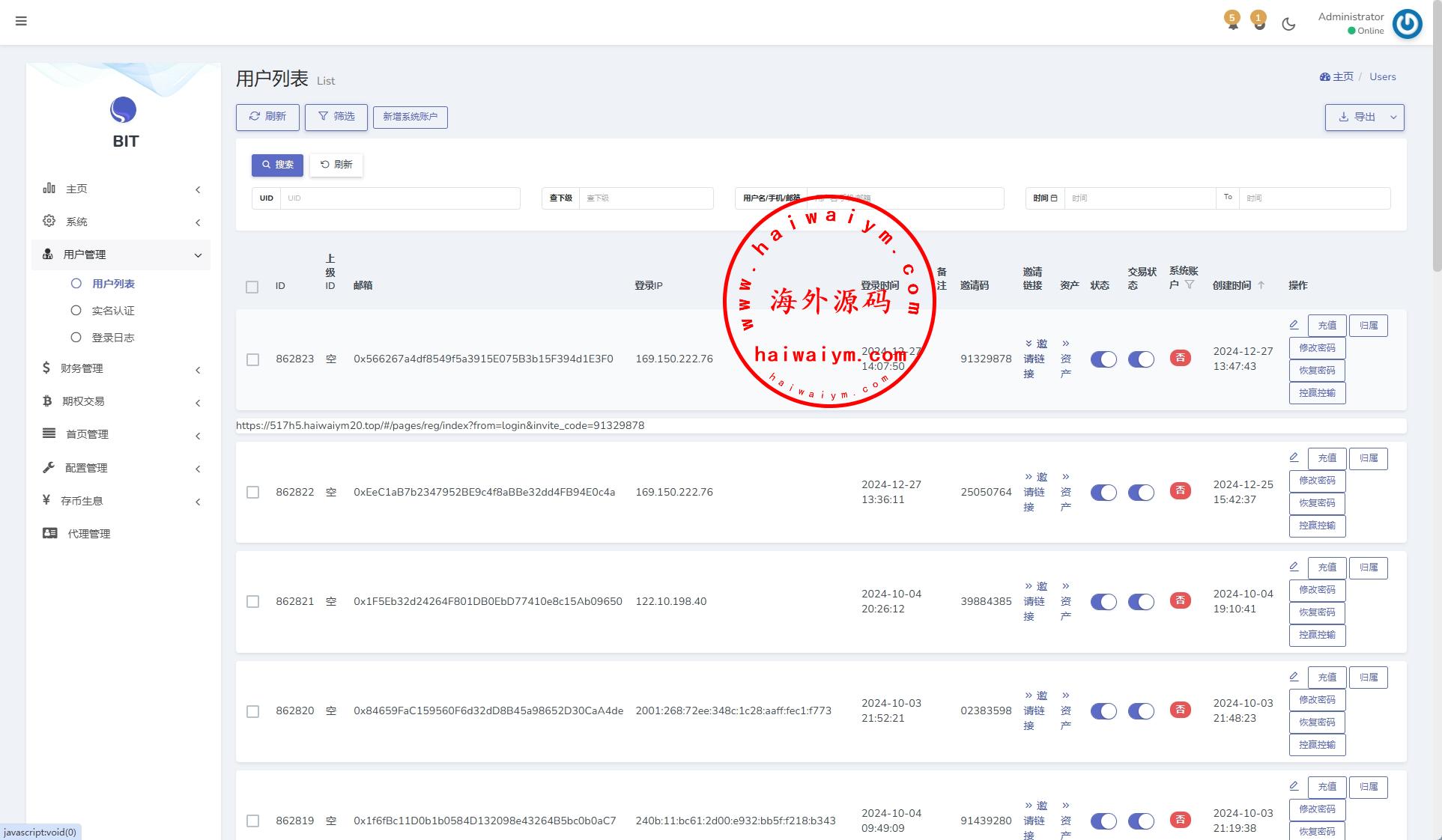Click the UID search input field

[x=399, y=198]
